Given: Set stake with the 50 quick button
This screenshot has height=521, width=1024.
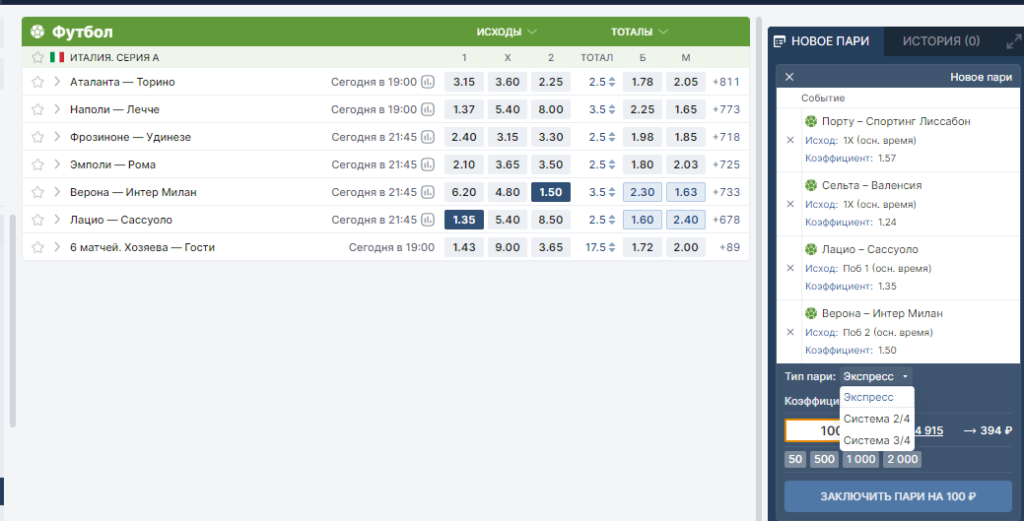Looking at the screenshot, I should pos(795,459).
